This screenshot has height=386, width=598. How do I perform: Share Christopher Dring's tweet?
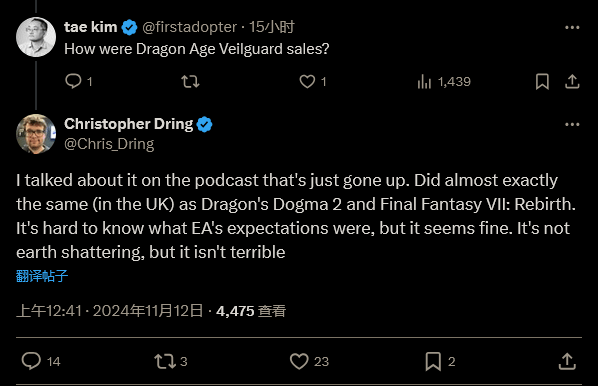pos(567,361)
